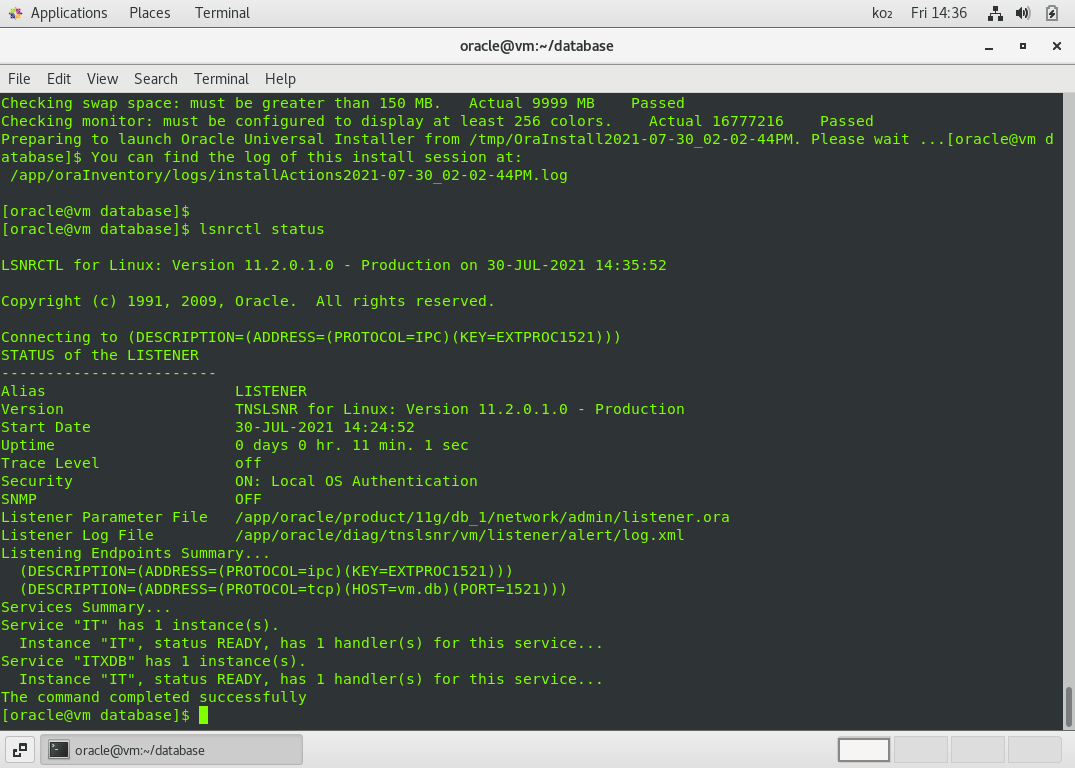
Task: Open the Places menu in the top bar
Action: [149, 13]
